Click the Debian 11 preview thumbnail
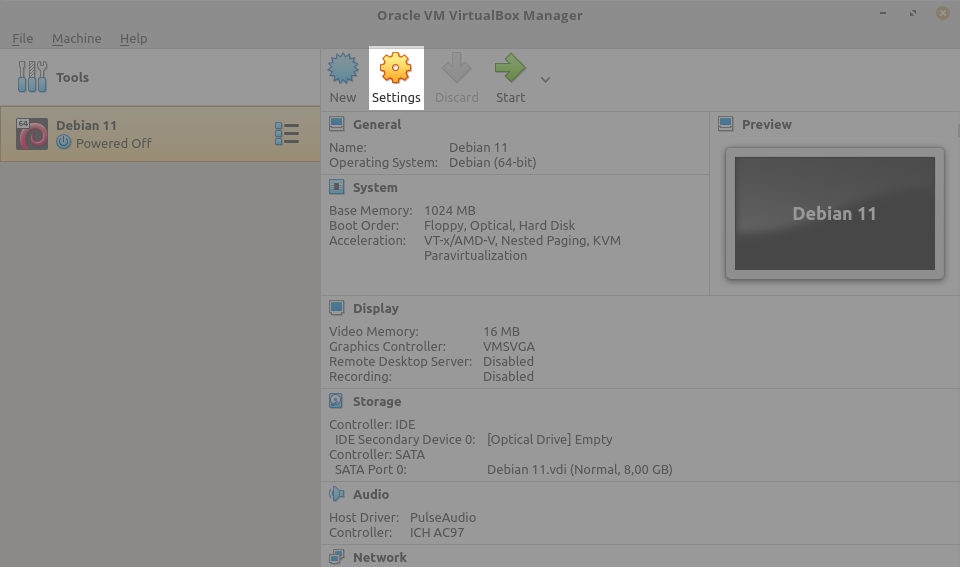This screenshot has width=960, height=567. [x=834, y=213]
